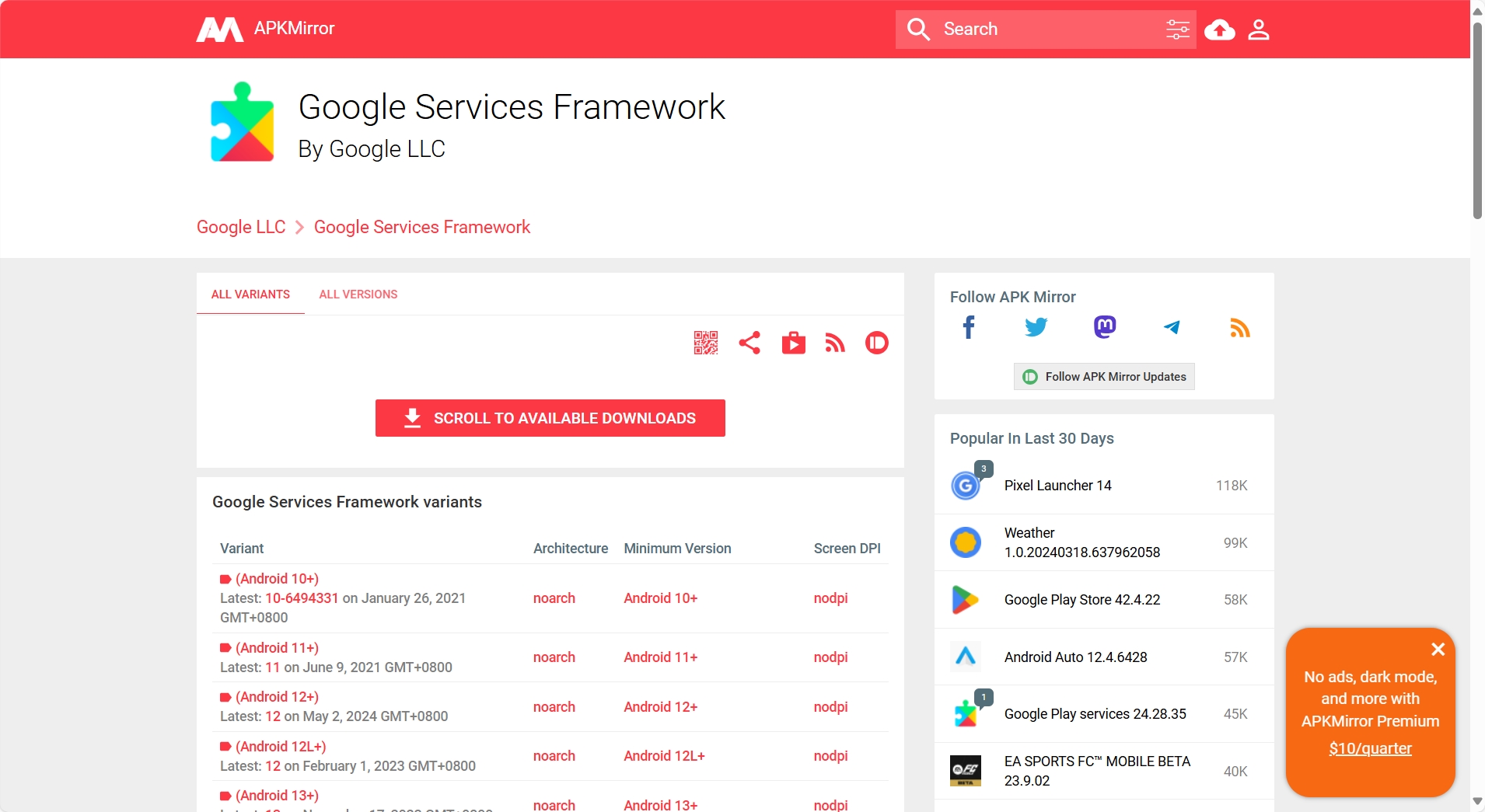Click the Weather app icon
The height and width of the screenshot is (812, 1485).
[x=966, y=542]
